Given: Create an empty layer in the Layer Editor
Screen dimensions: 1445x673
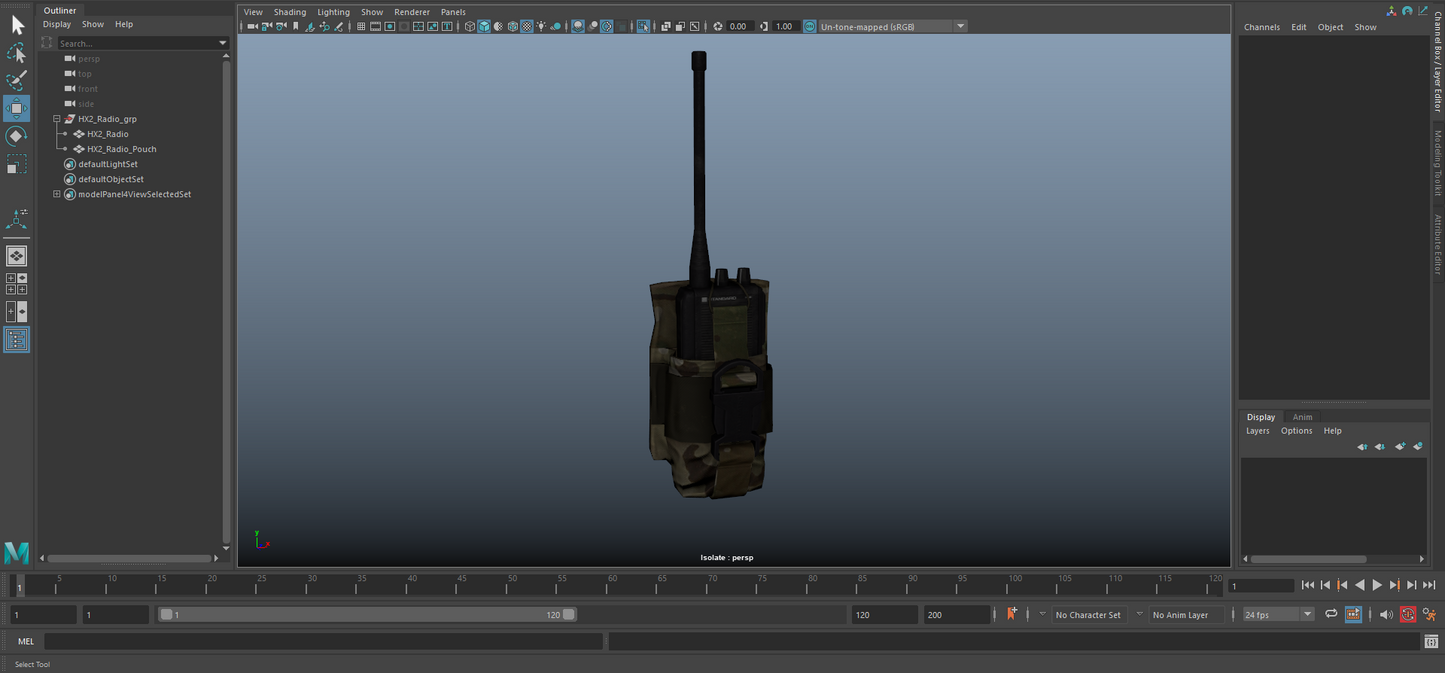Looking at the screenshot, I should [x=1400, y=446].
